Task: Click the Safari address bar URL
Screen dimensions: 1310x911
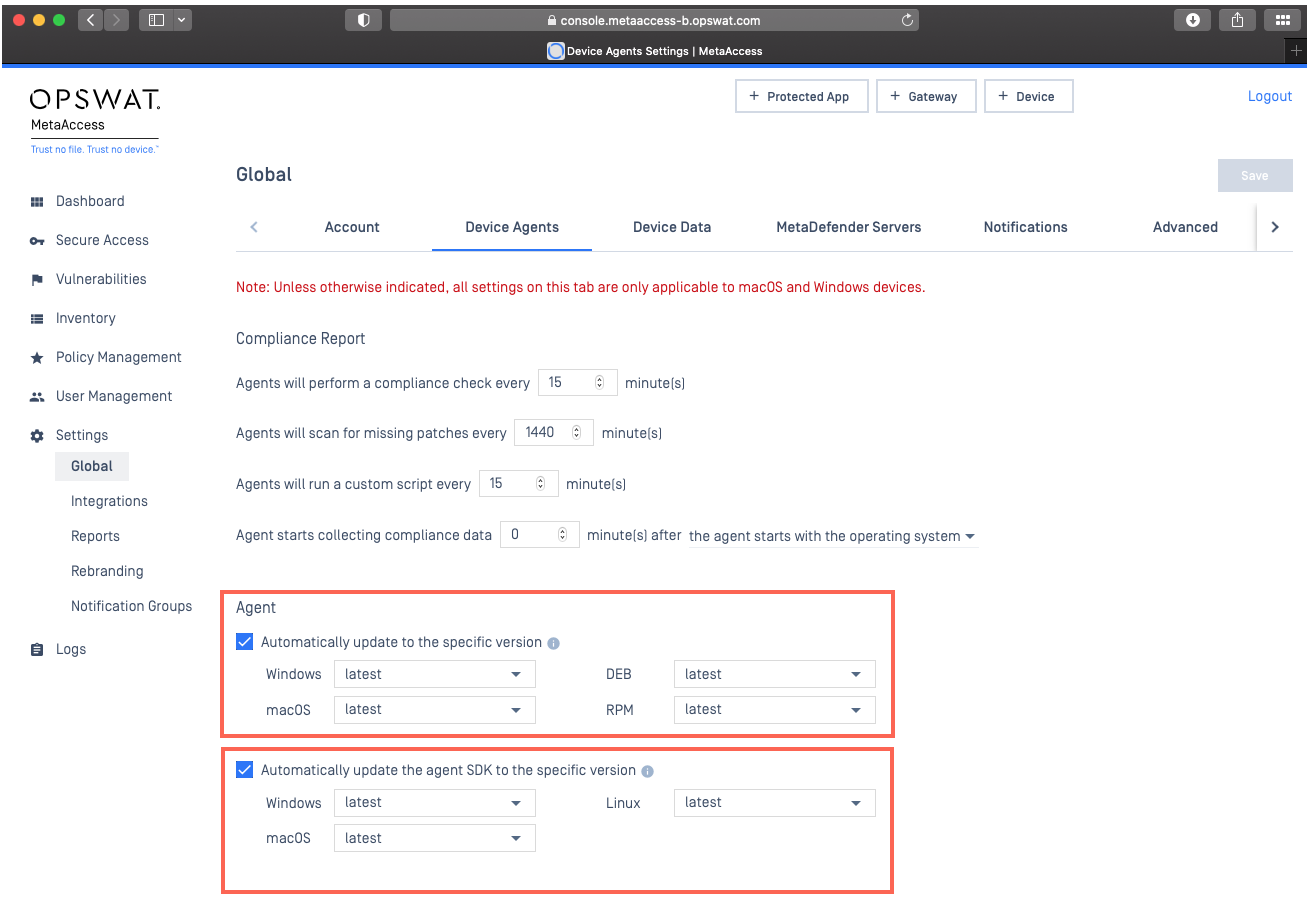Action: coord(654,20)
